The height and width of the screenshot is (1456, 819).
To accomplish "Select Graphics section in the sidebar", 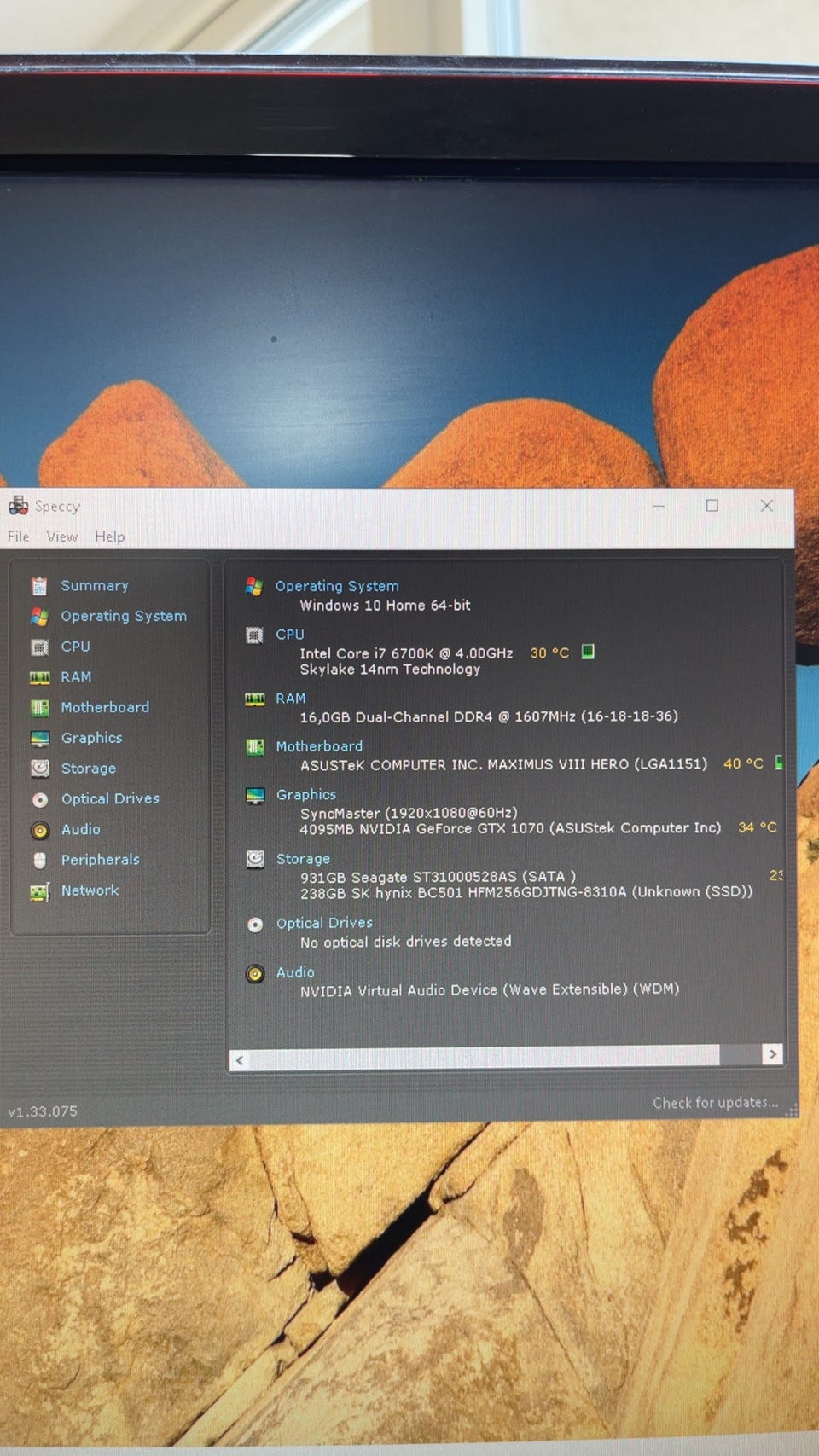I will click(x=91, y=738).
